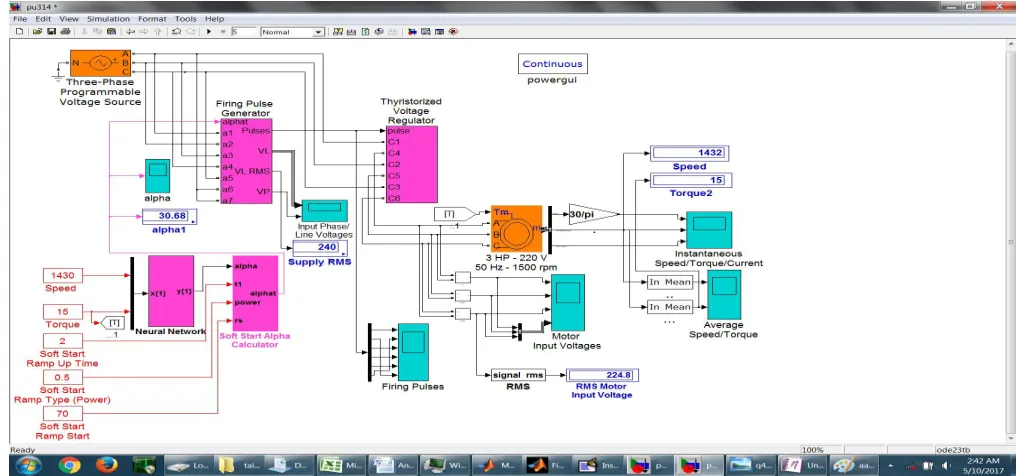Image resolution: width=1016 pixels, height=476 pixels.
Task: Open the Edit menu
Action: pos(43,19)
